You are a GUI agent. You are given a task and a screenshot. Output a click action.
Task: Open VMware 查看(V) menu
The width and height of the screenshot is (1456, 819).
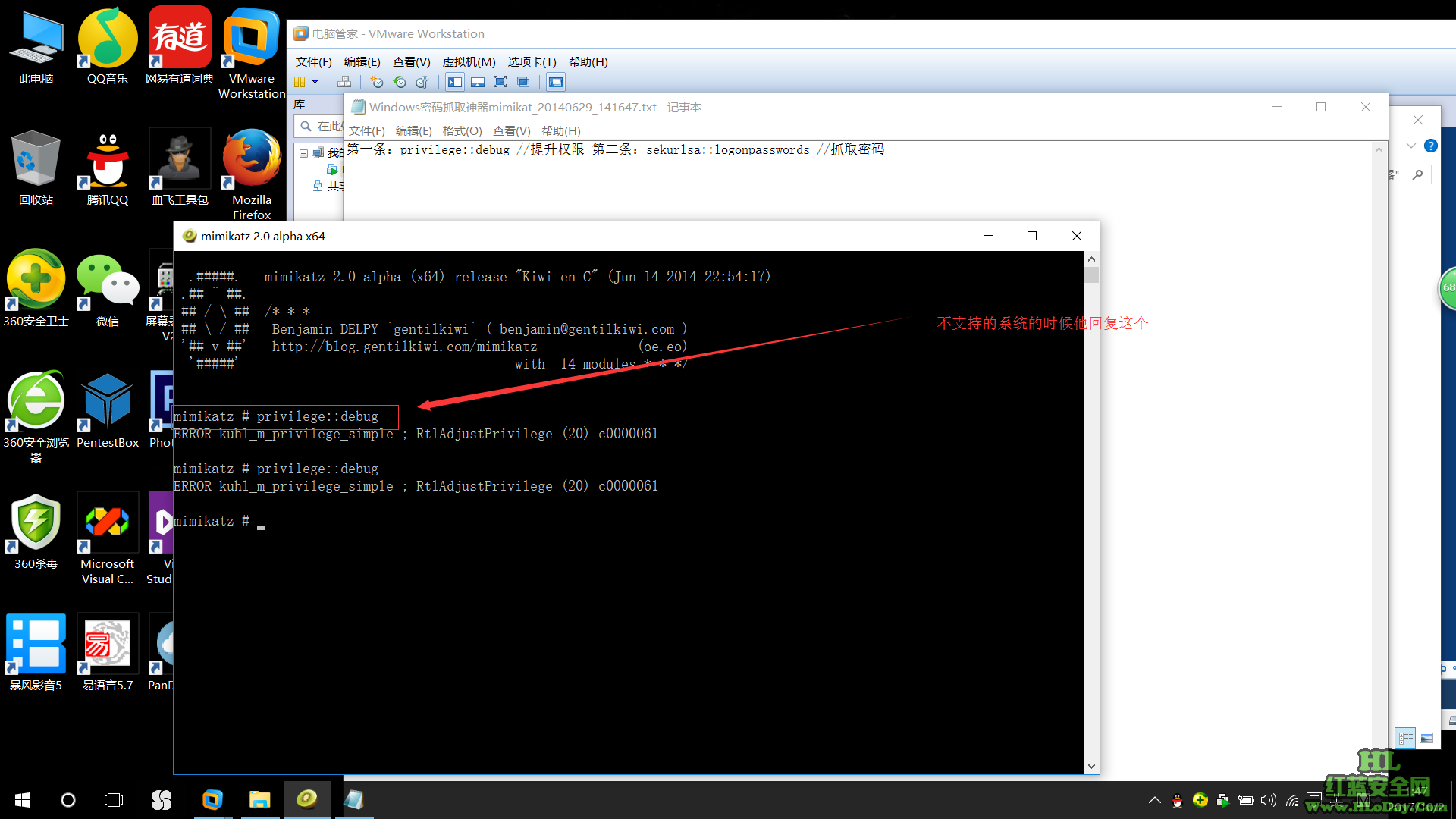coord(411,62)
